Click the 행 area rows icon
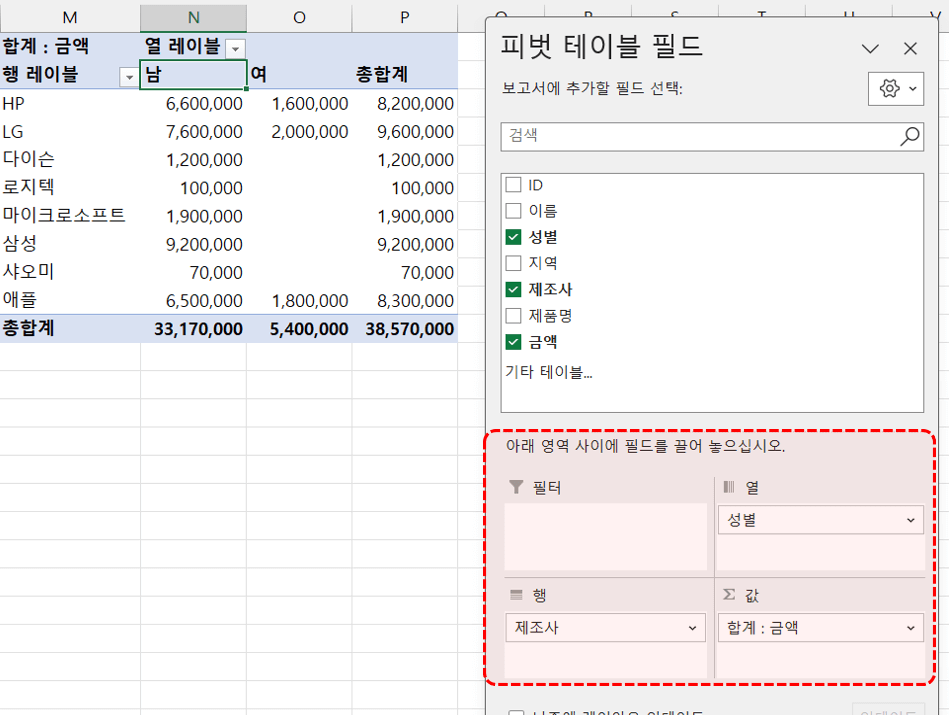Image resolution: width=950 pixels, height=715 pixels. [516, 595]
